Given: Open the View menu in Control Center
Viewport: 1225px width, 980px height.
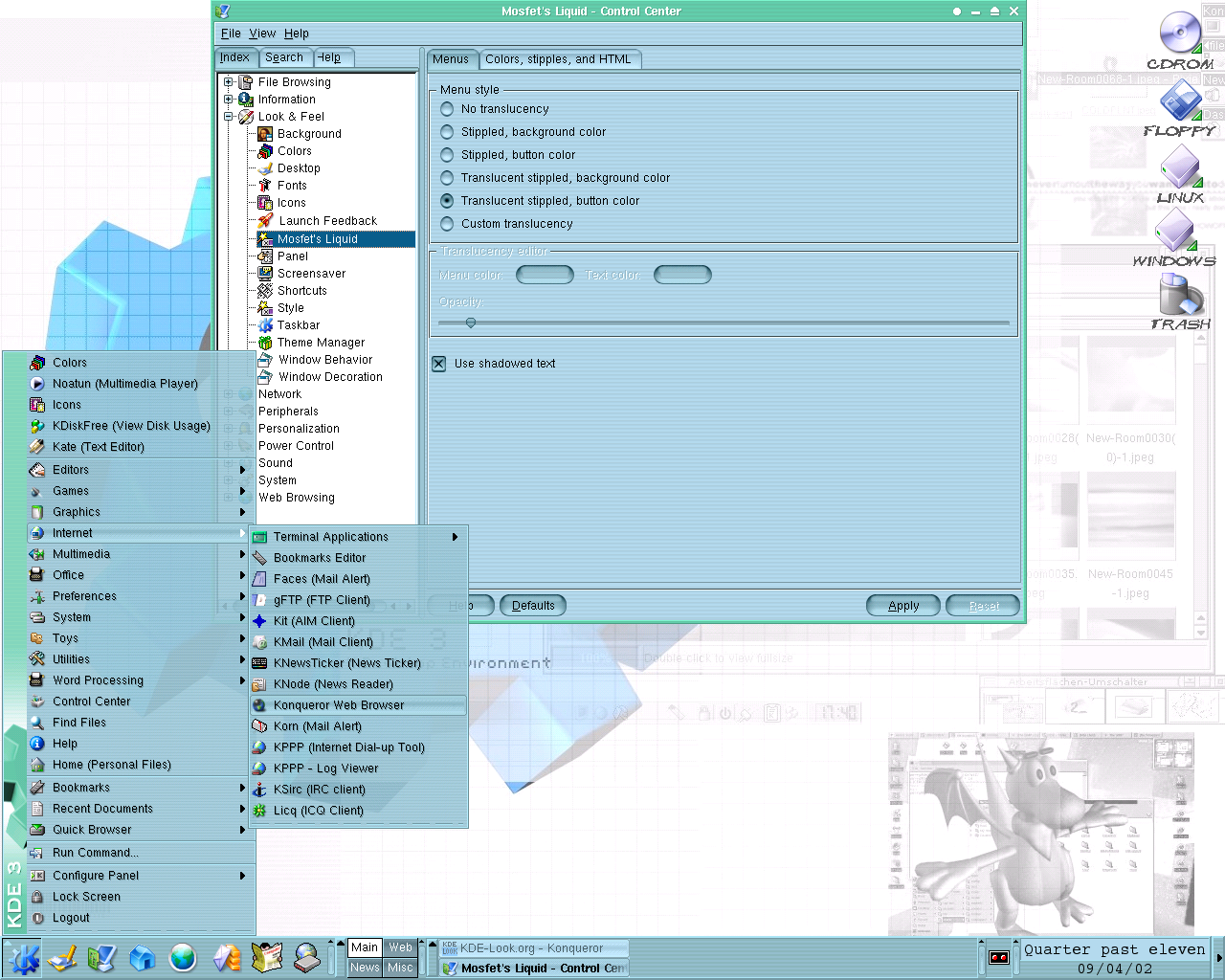Looking at the screenshot, I should [262, 33].
